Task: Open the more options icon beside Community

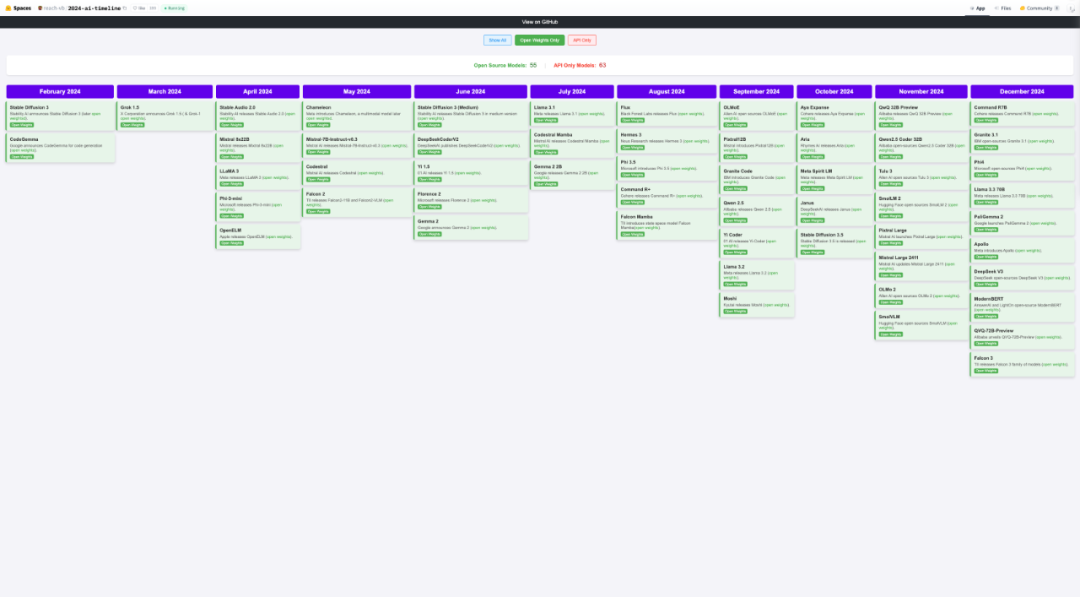Action: tap(1072, 8)
